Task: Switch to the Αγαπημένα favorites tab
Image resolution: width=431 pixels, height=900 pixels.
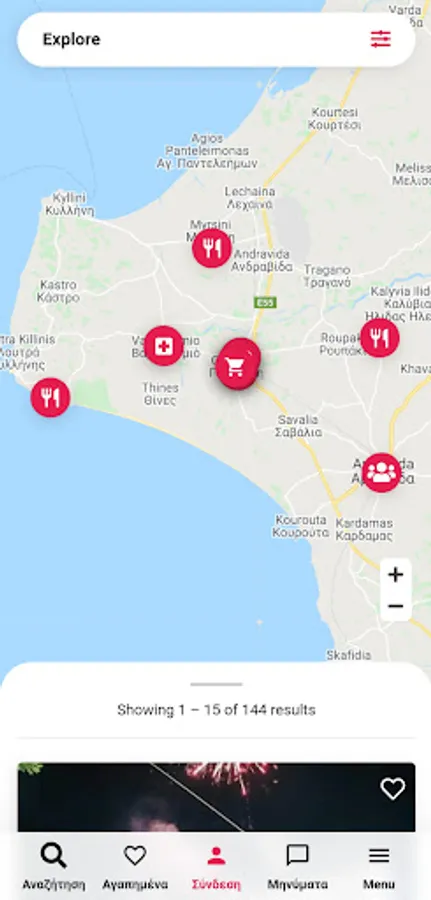Action: tap(135, 866)
